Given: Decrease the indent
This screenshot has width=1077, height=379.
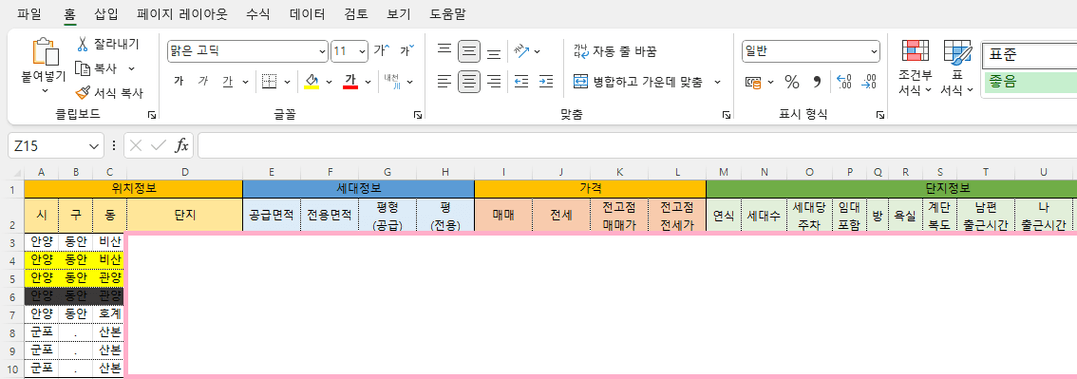Looking at the screenshot, I should [521, 82].
